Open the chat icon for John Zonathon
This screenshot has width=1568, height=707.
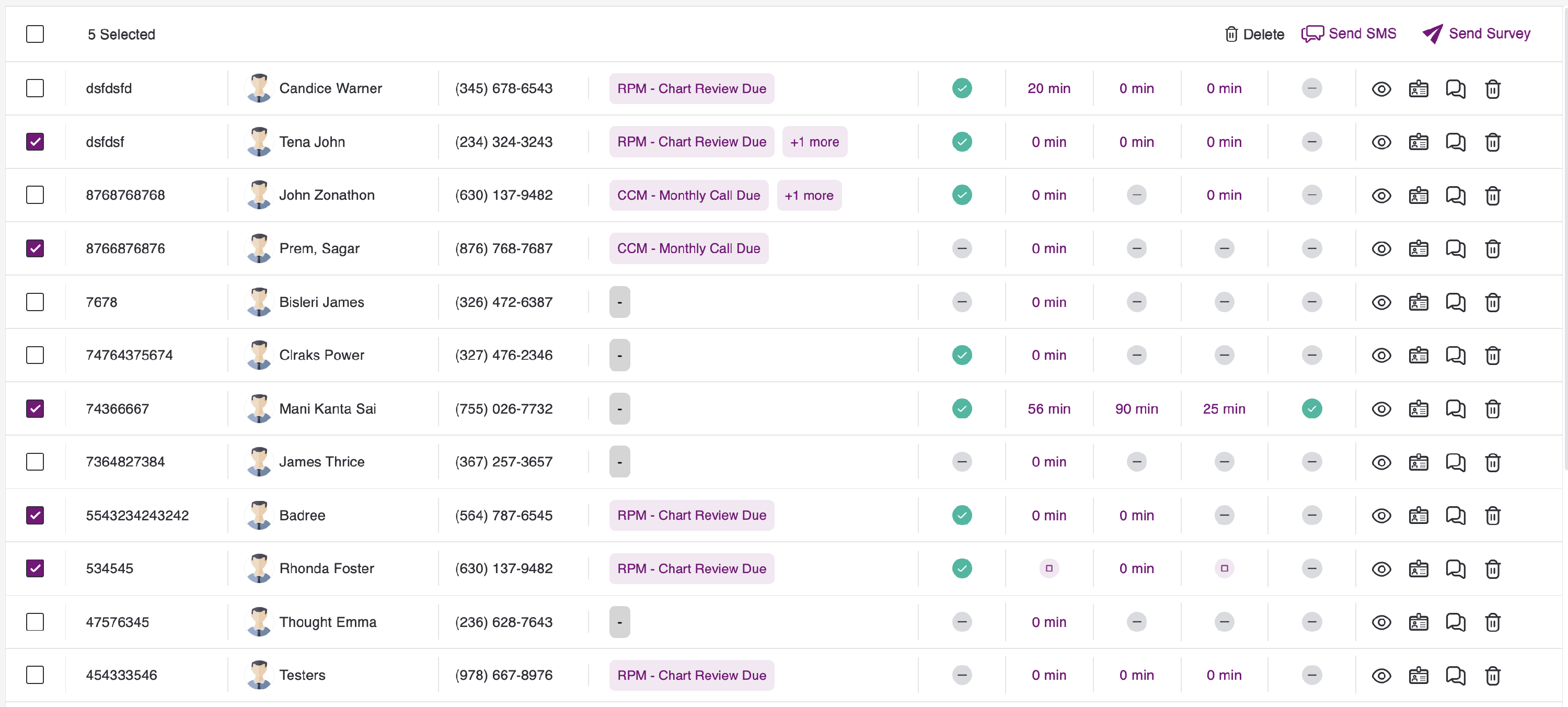point(1456,196)
